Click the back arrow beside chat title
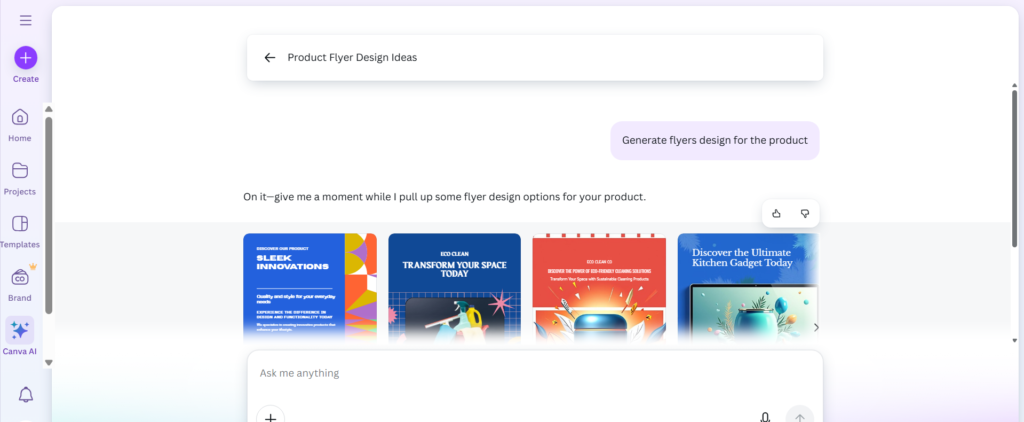This screenshot has height=422, width=1024. click(269, 58)
